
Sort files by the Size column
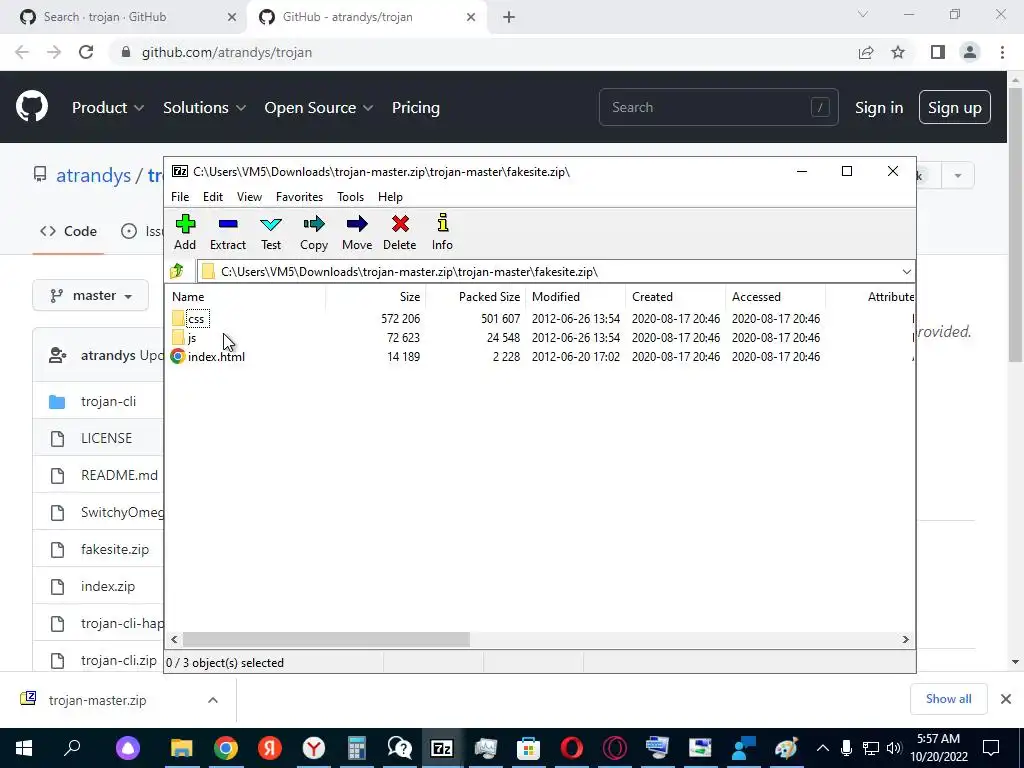(x=376, y=296)
